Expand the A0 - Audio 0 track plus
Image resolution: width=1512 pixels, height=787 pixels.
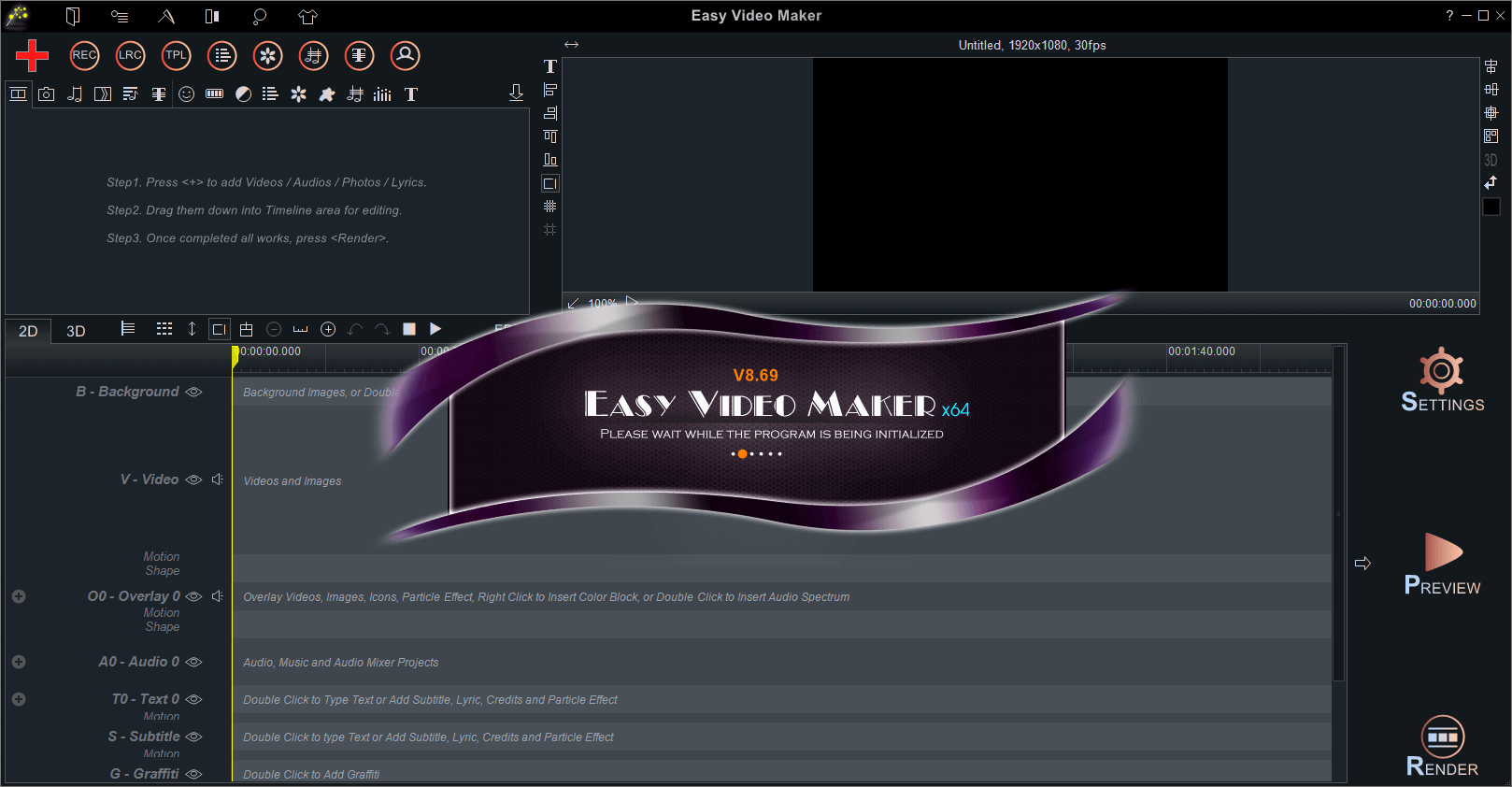click(19, 662)
